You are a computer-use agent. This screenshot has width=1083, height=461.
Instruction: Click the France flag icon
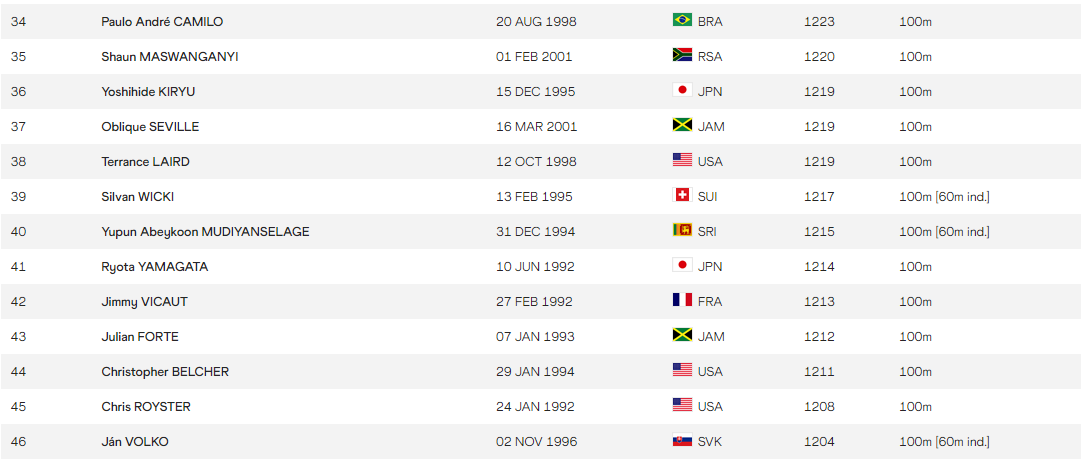682,300
